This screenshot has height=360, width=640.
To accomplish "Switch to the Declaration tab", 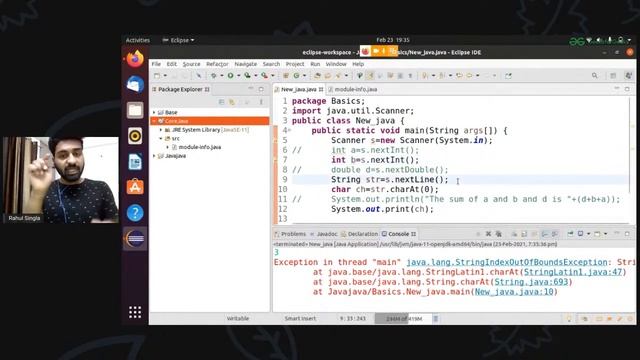I will pyautogui.click(x=360, y=234).
